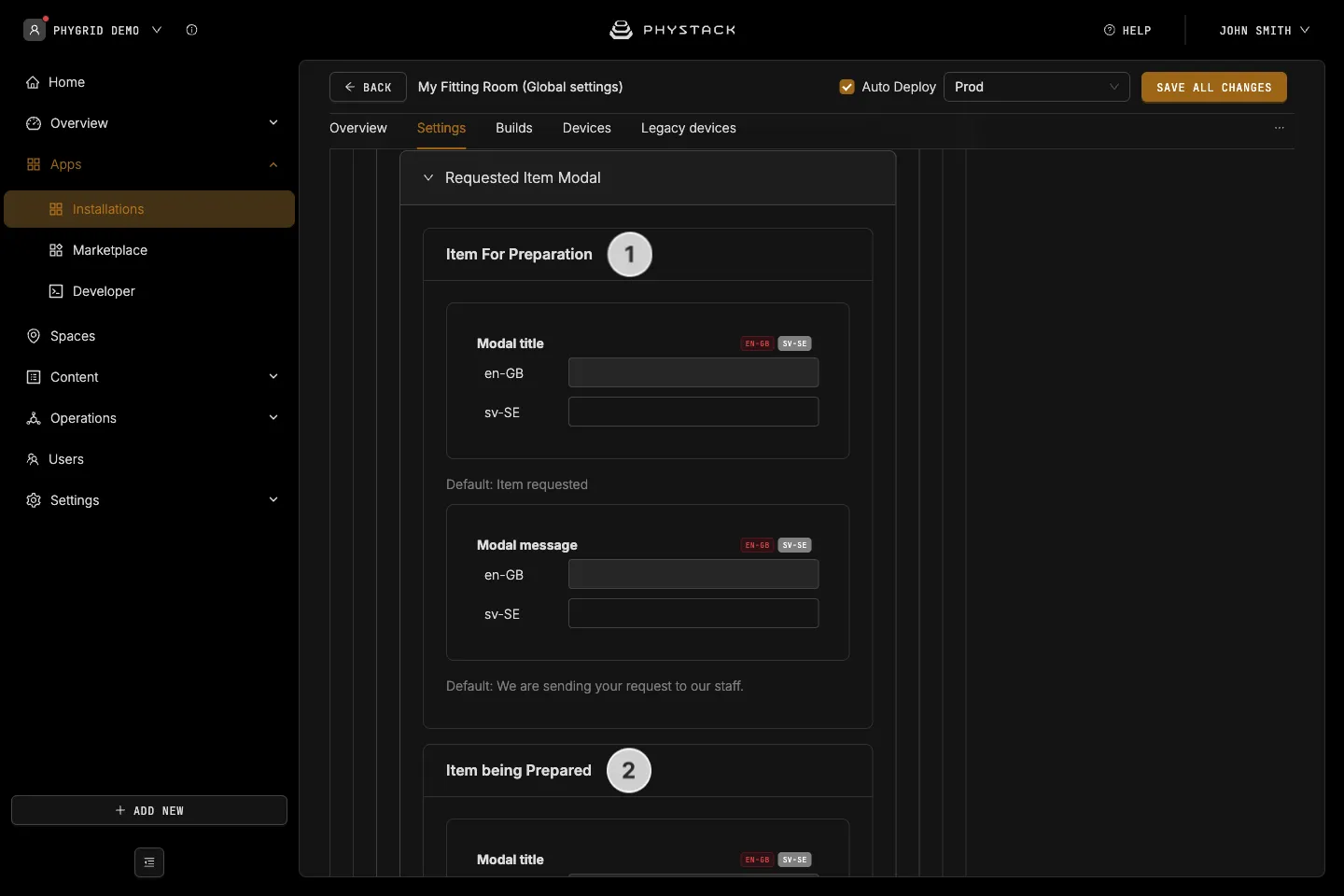Select SV-SE tag for Item For Preparation title
1344x896 pixels.
click(795, 343)
